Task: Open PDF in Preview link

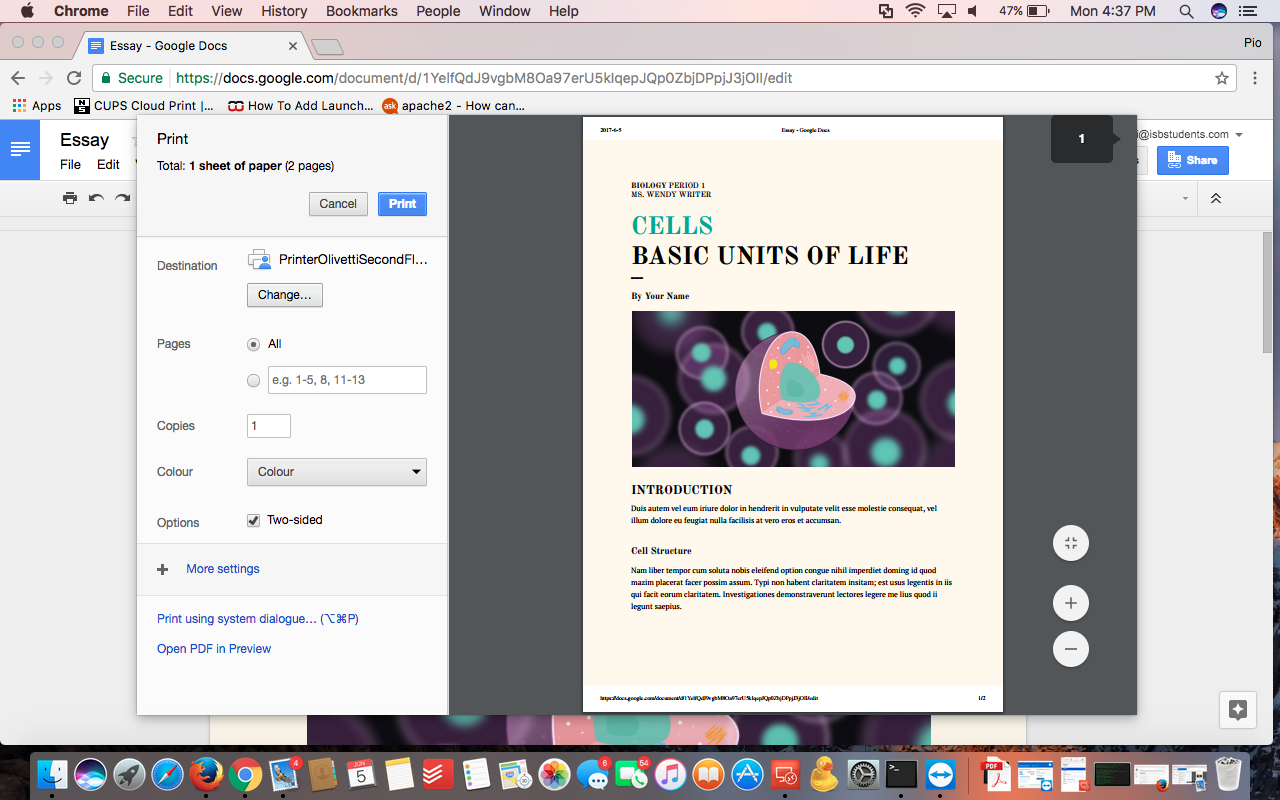Action: [x=214, y=649]
